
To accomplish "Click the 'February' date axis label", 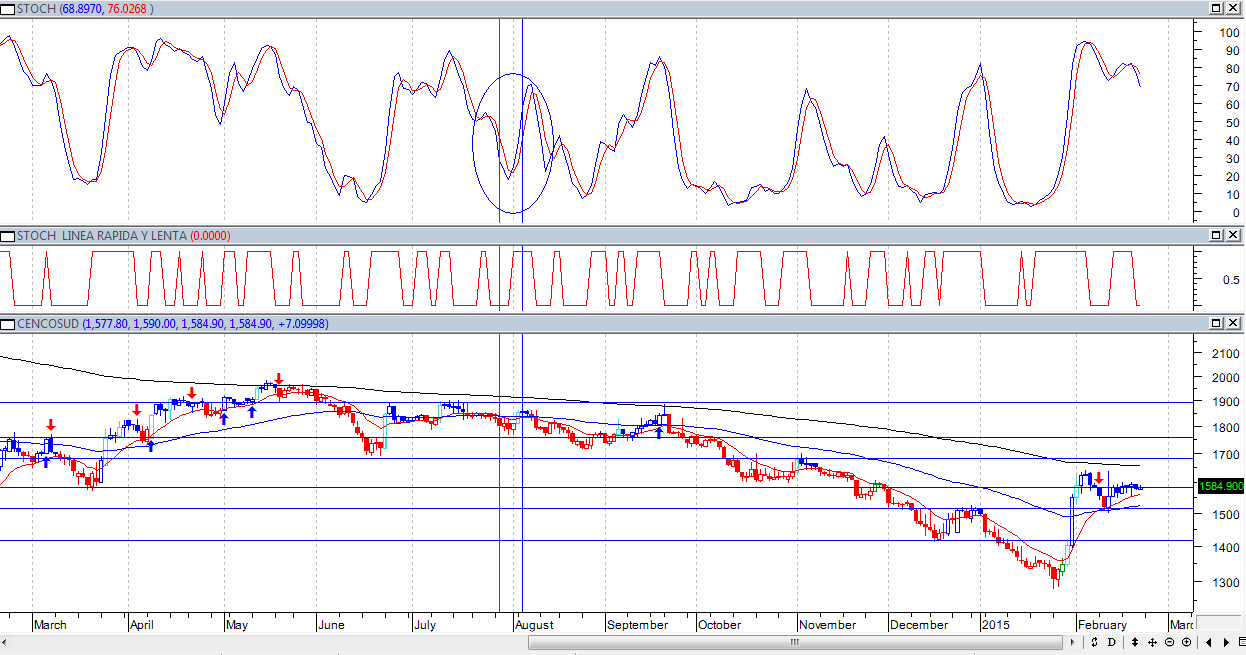I will coord(1102,625).
